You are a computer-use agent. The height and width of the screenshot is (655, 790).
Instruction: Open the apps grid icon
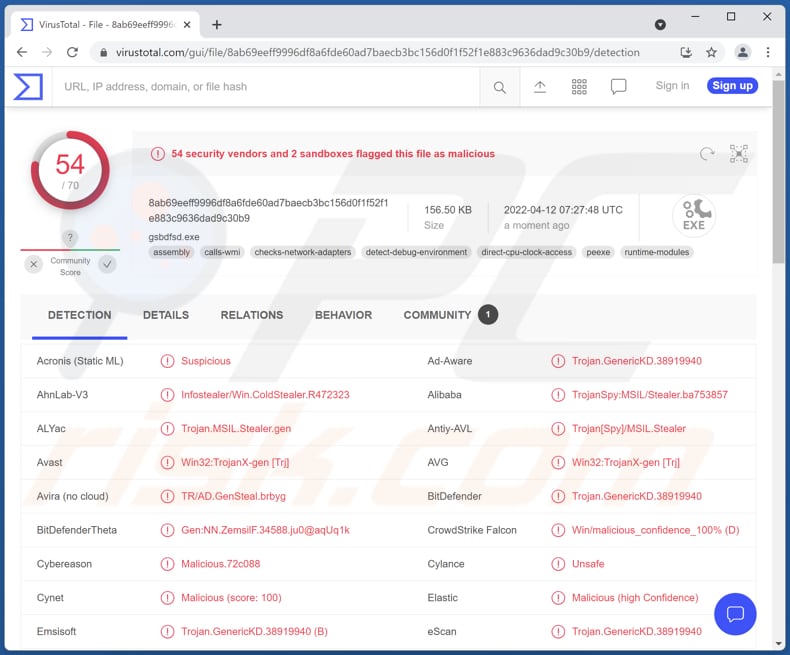[x=579, y=87]
